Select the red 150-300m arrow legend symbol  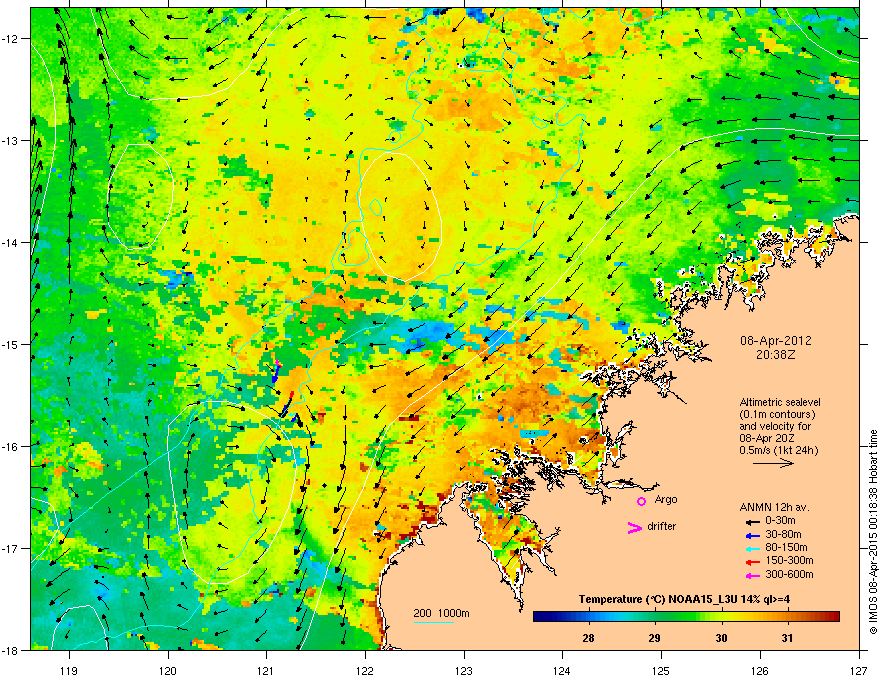click(752, 562)
